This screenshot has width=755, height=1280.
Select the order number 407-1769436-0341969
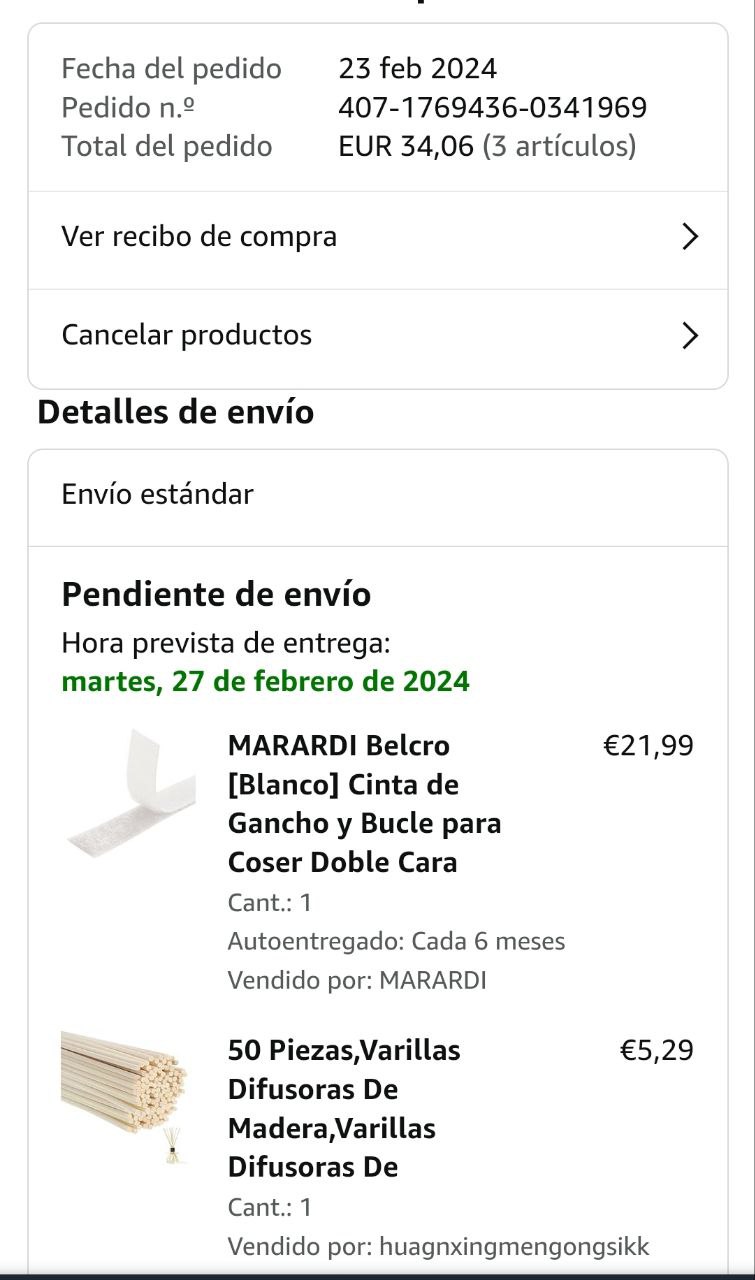click(493, 108)
